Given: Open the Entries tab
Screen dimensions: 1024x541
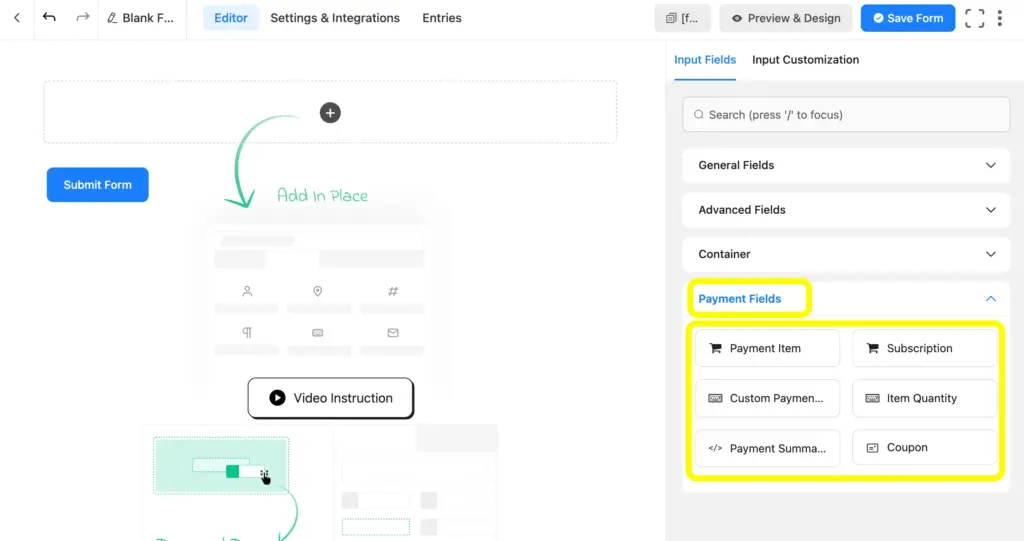Looking at the screenshot, I should click(x=441, y=18).
